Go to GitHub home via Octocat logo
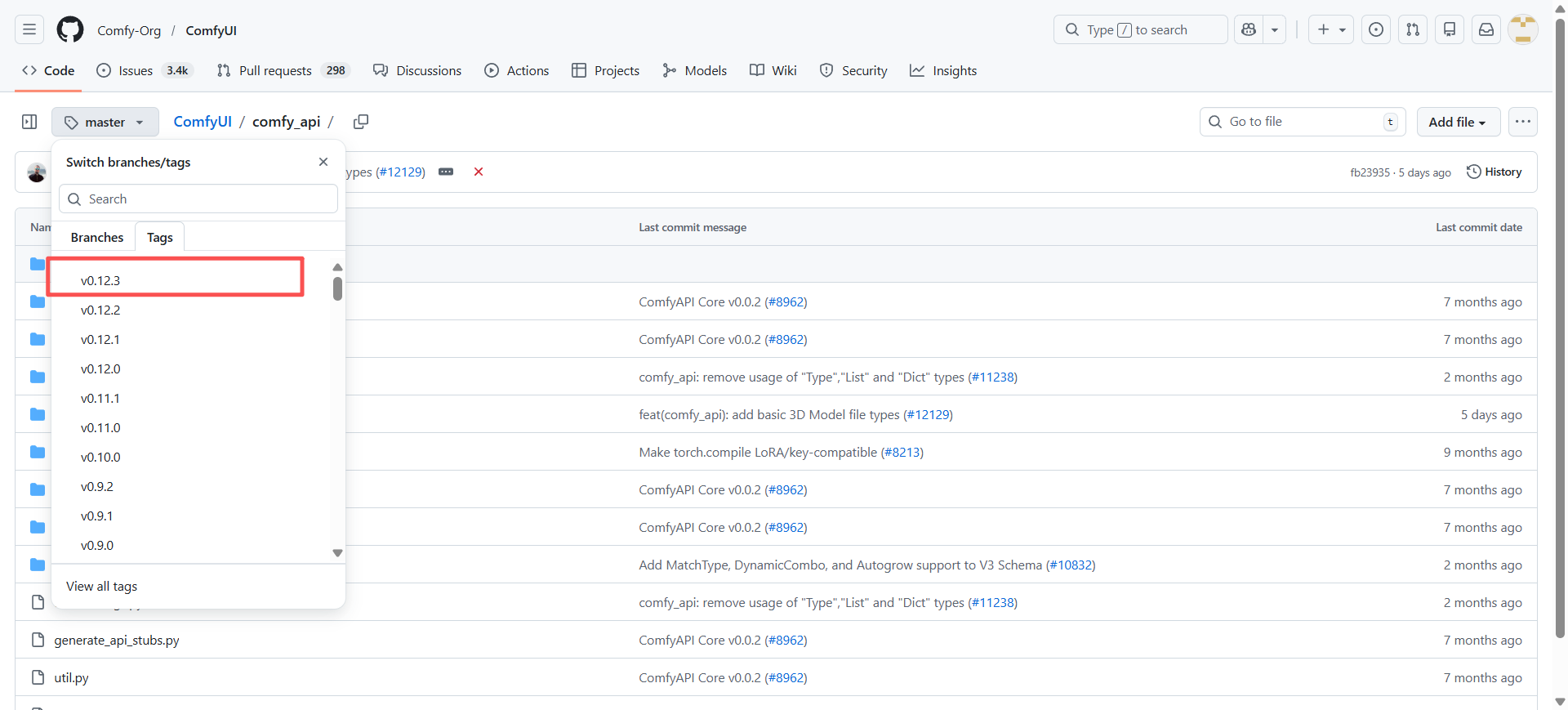1568x710 pixels. point(70,30)
